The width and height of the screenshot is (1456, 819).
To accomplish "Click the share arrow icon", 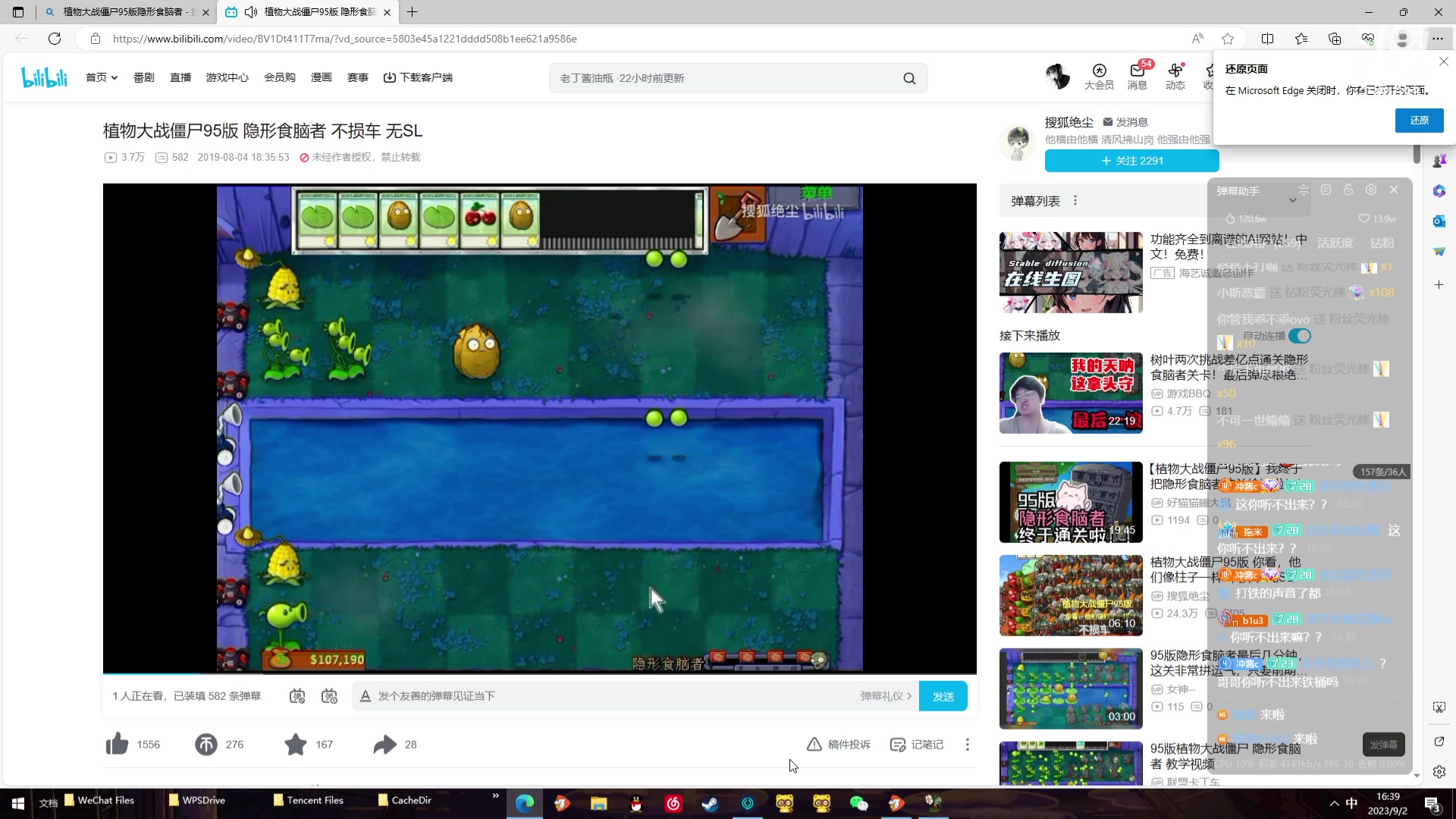I will [384, 744].
